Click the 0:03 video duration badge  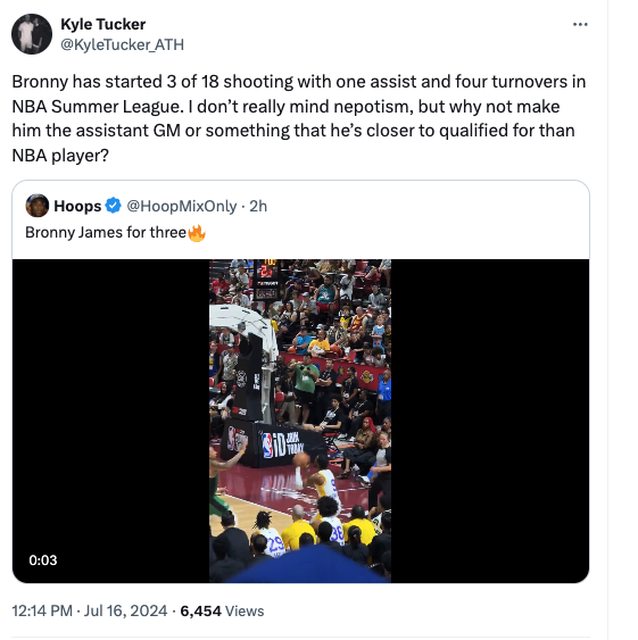click(x=41, y=561)
